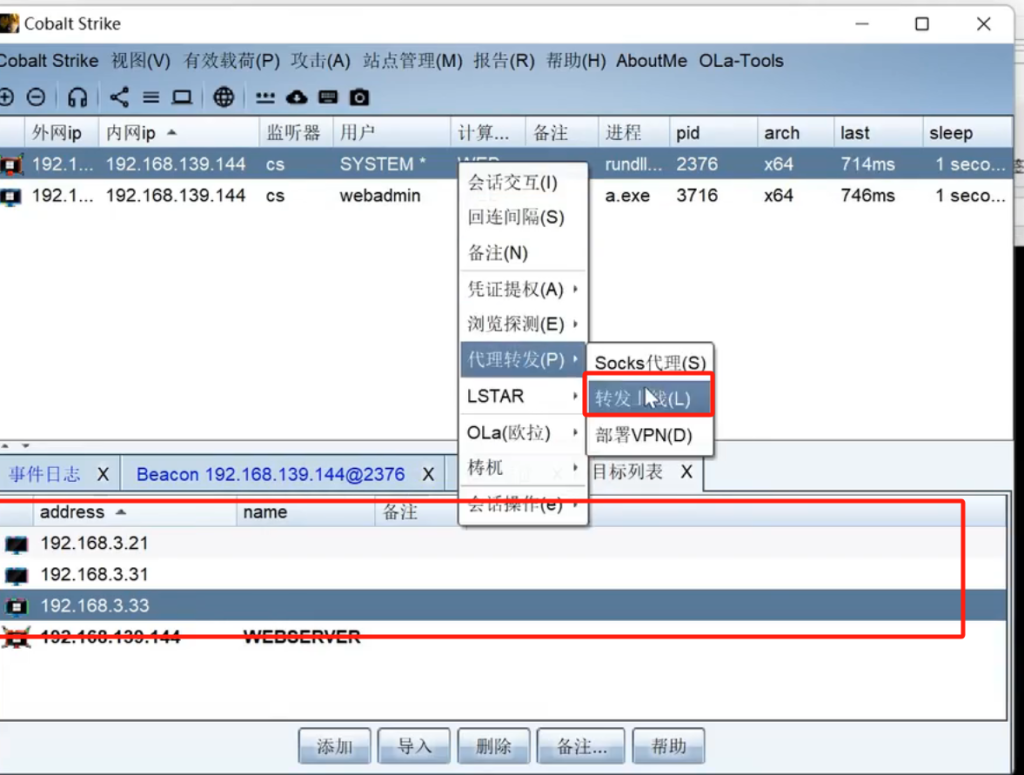Expand the 凭证提权(A) submenu arrow
The height and width of the screenshot is (775, 1024).
[x=575, y=289]
